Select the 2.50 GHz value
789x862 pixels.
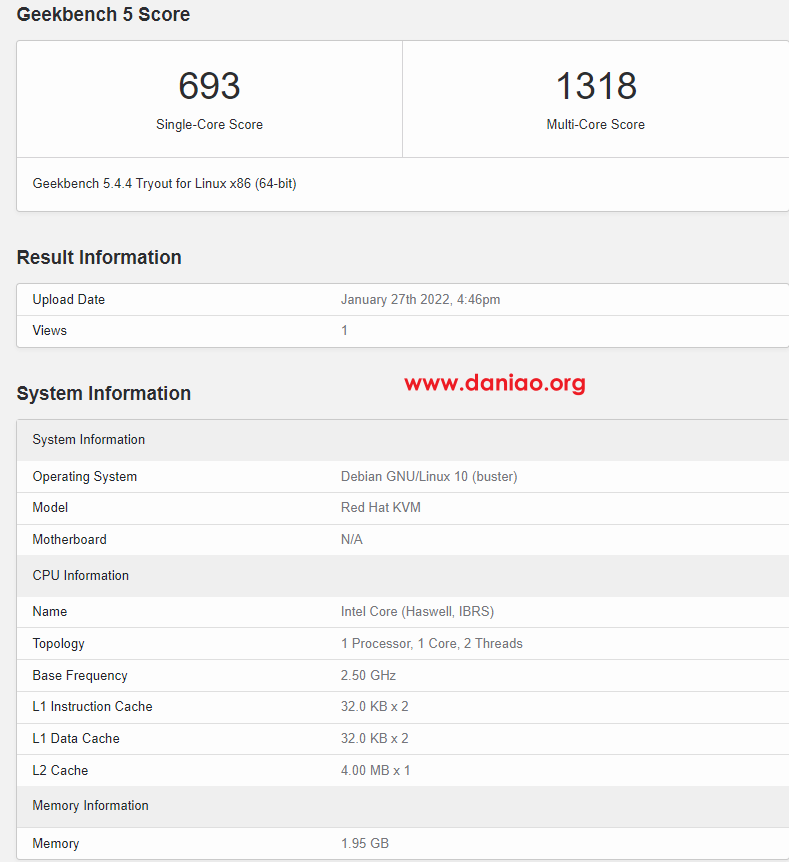(368, 675)
